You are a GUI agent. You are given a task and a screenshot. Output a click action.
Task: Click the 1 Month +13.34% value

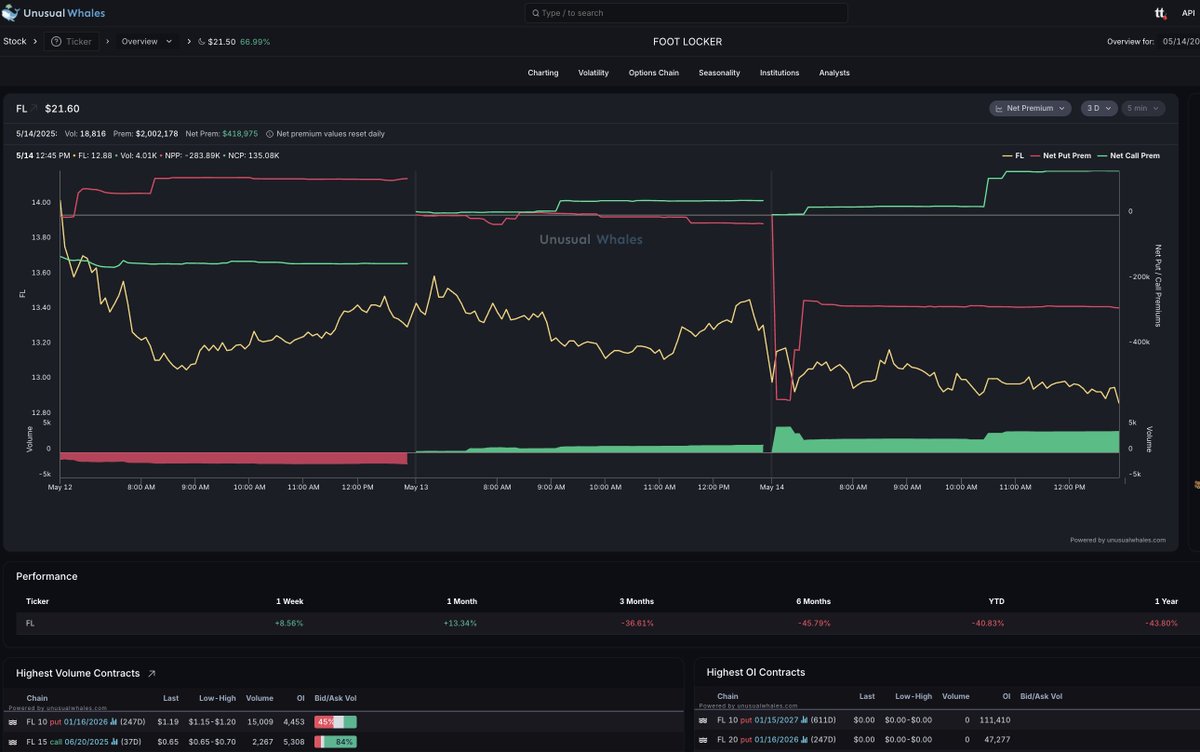[460, 623]
